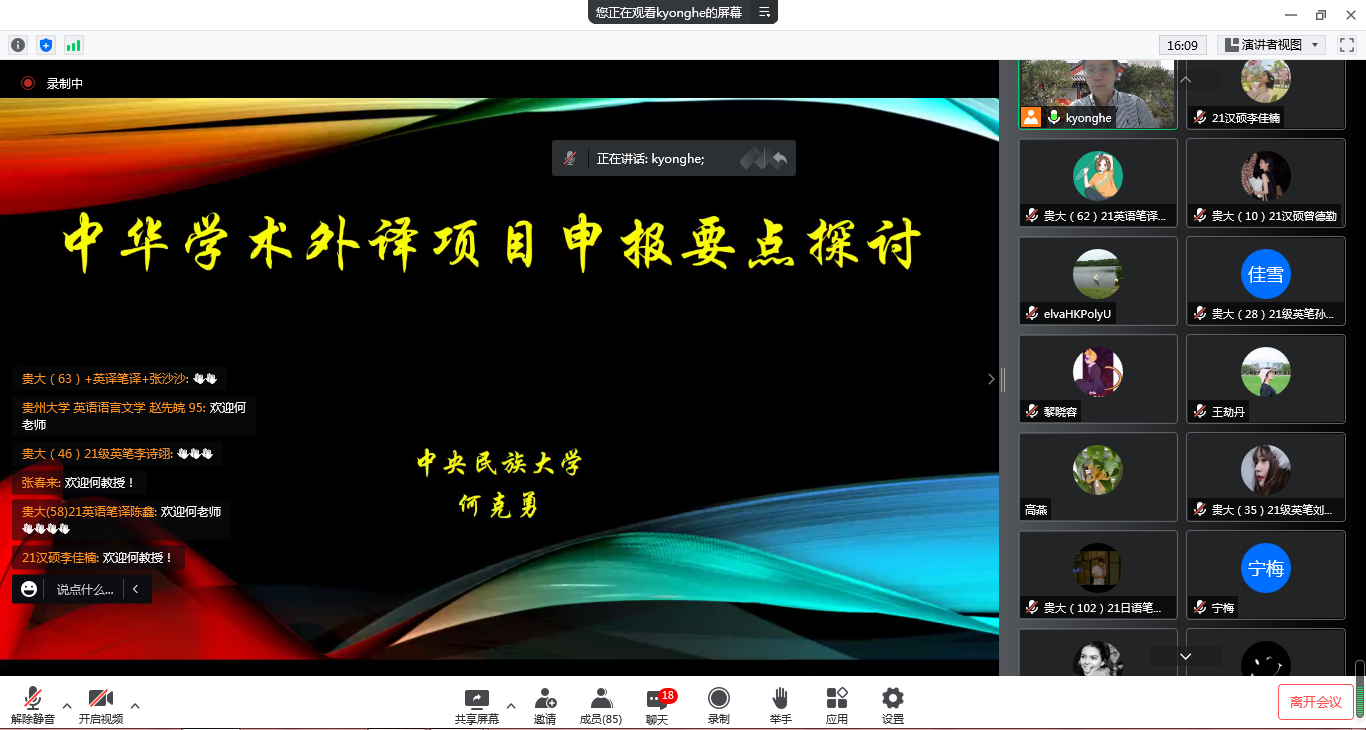Click in the 说点什么 chat input
The width and height of the screenshot is (1366, 730).
[84, 589]
